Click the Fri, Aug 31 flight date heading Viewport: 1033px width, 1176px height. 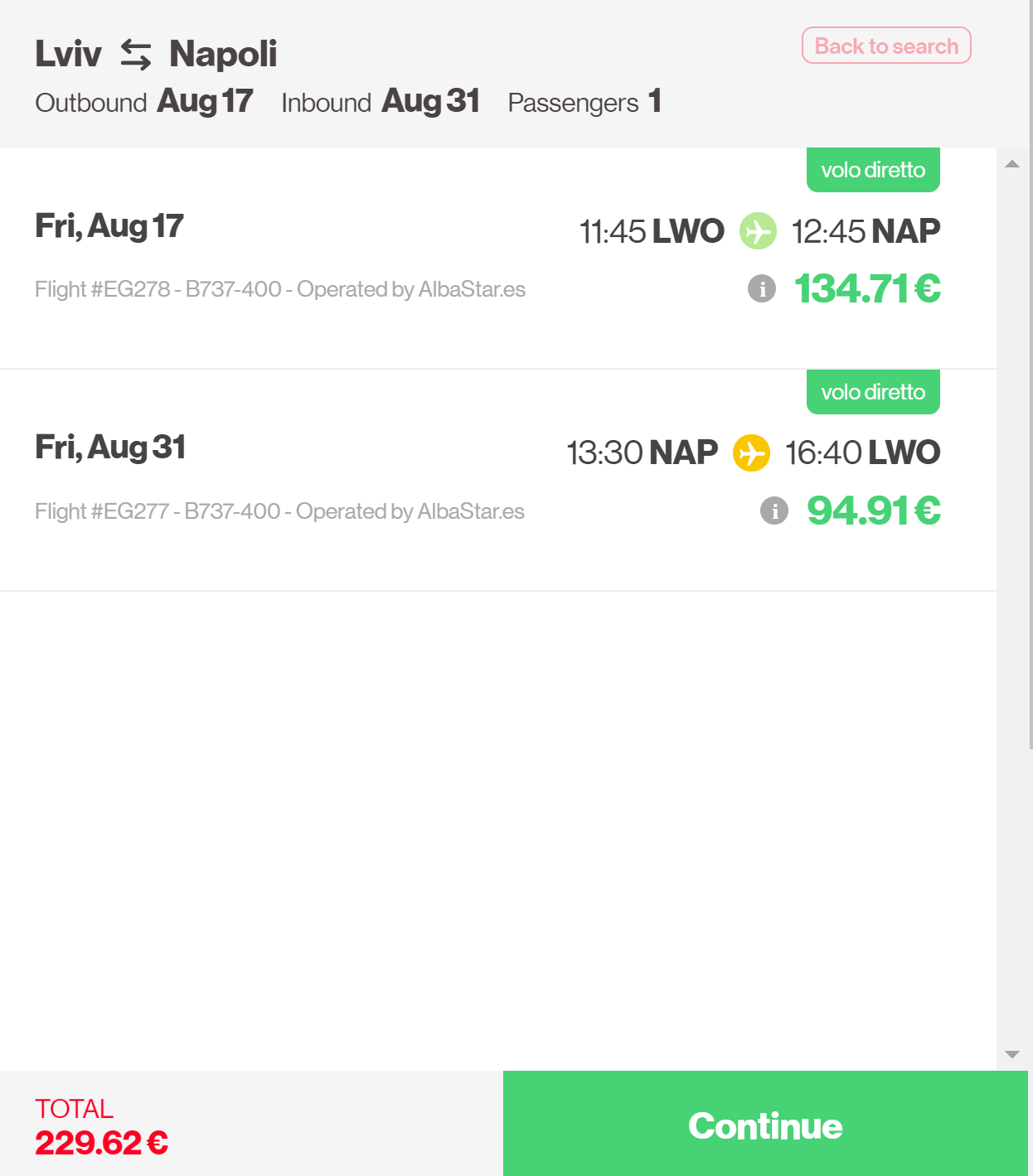click(x=110, y=448)
